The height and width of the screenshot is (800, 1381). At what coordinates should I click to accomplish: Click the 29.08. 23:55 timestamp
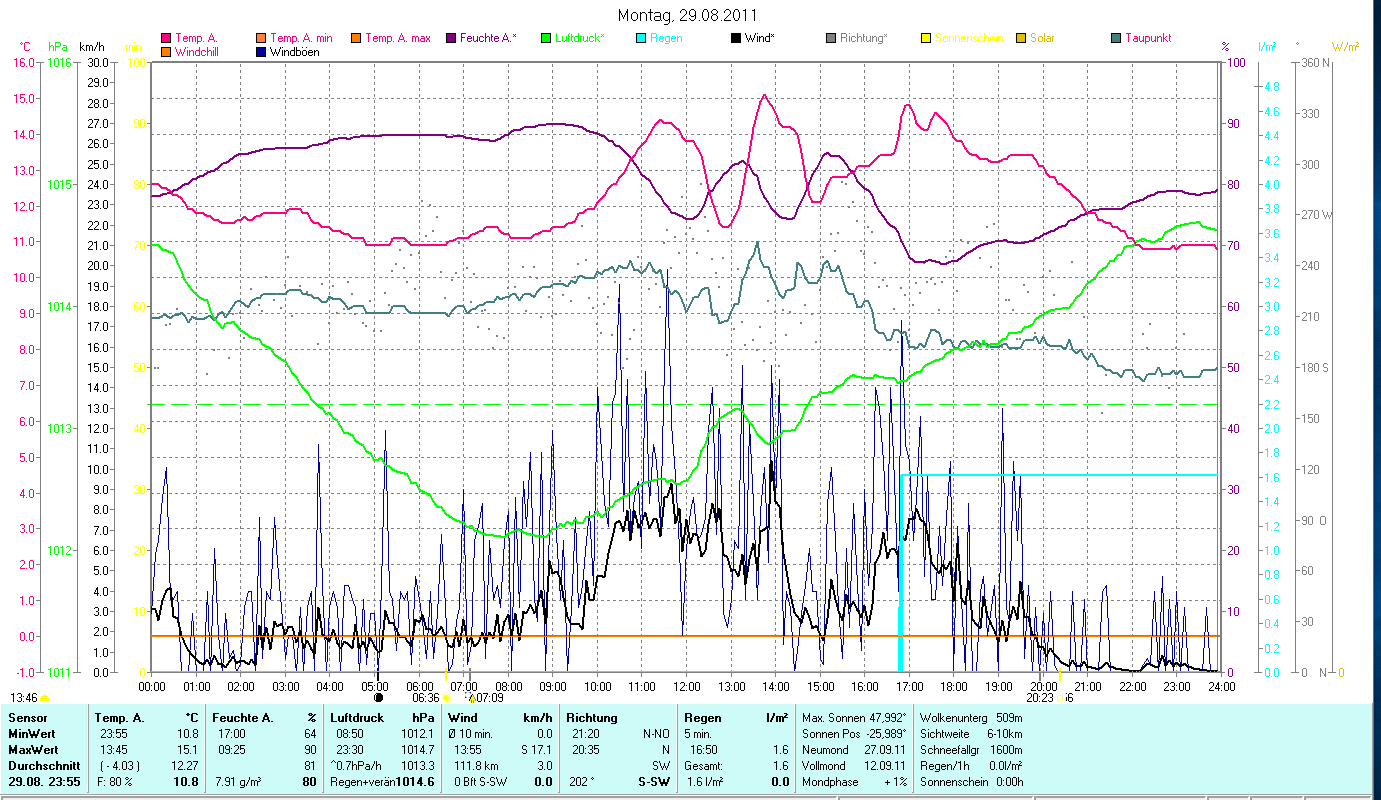tap(42, 781)
